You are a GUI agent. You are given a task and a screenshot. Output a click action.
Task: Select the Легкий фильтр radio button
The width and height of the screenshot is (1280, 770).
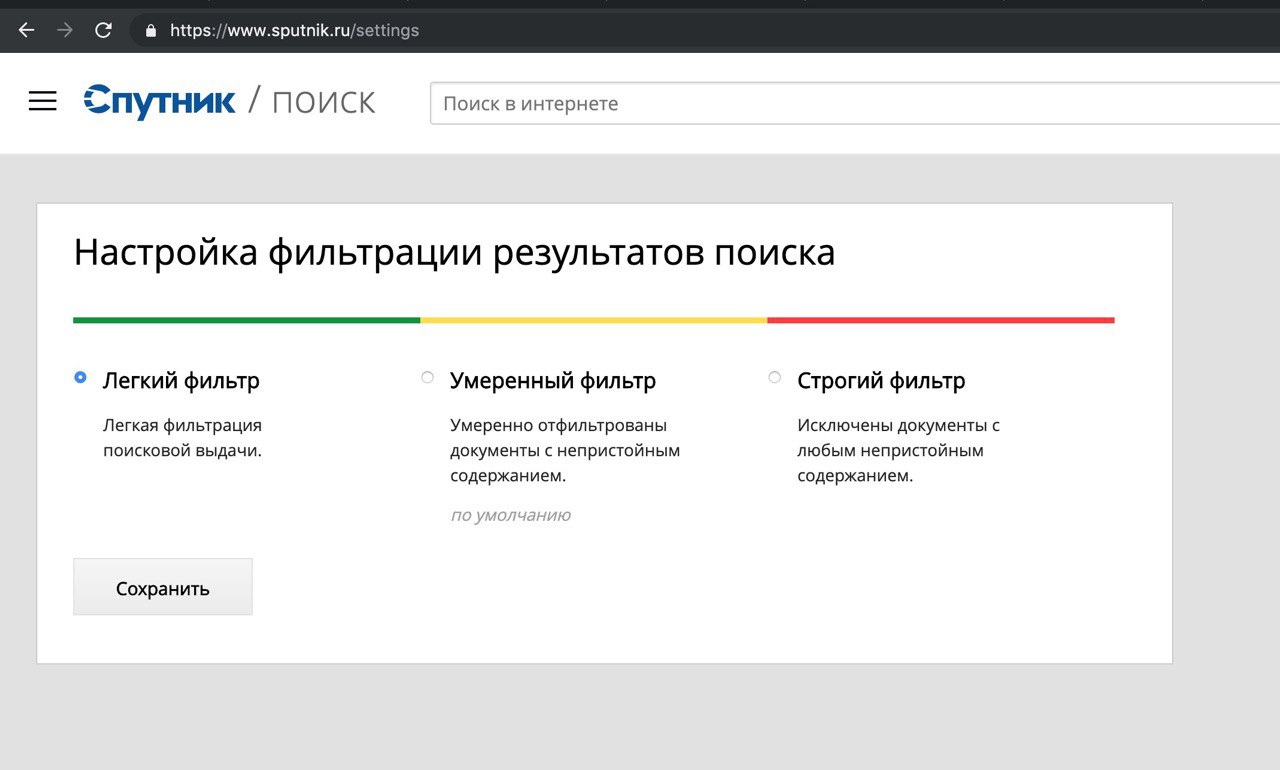click(80, 377)
